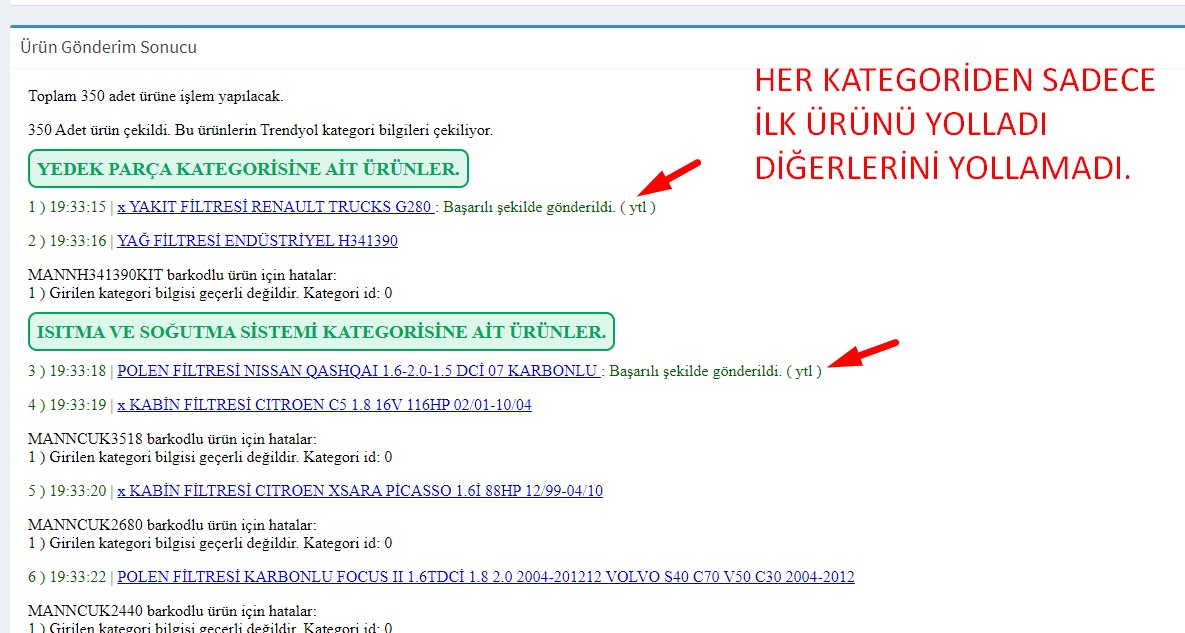Click the Ürün Gönderim Sonucu panel title
The width and height of the screenshot is (1185, 633).
click(x=108, y=47)
